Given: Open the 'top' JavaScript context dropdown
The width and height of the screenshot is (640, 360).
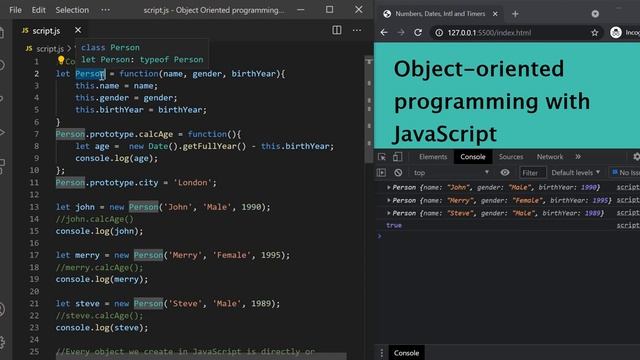Looking at the screenshot, I should click(451, 173).
